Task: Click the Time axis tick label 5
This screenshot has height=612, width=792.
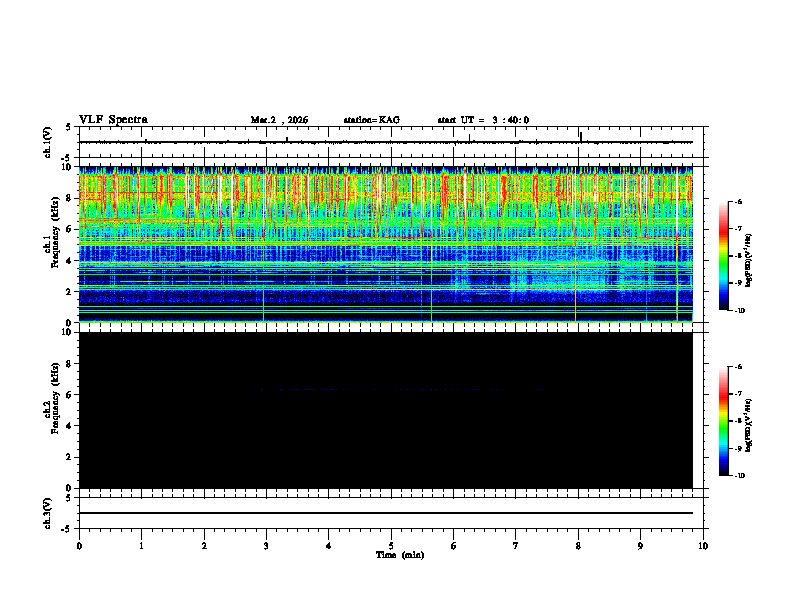Action: (391, 546)
